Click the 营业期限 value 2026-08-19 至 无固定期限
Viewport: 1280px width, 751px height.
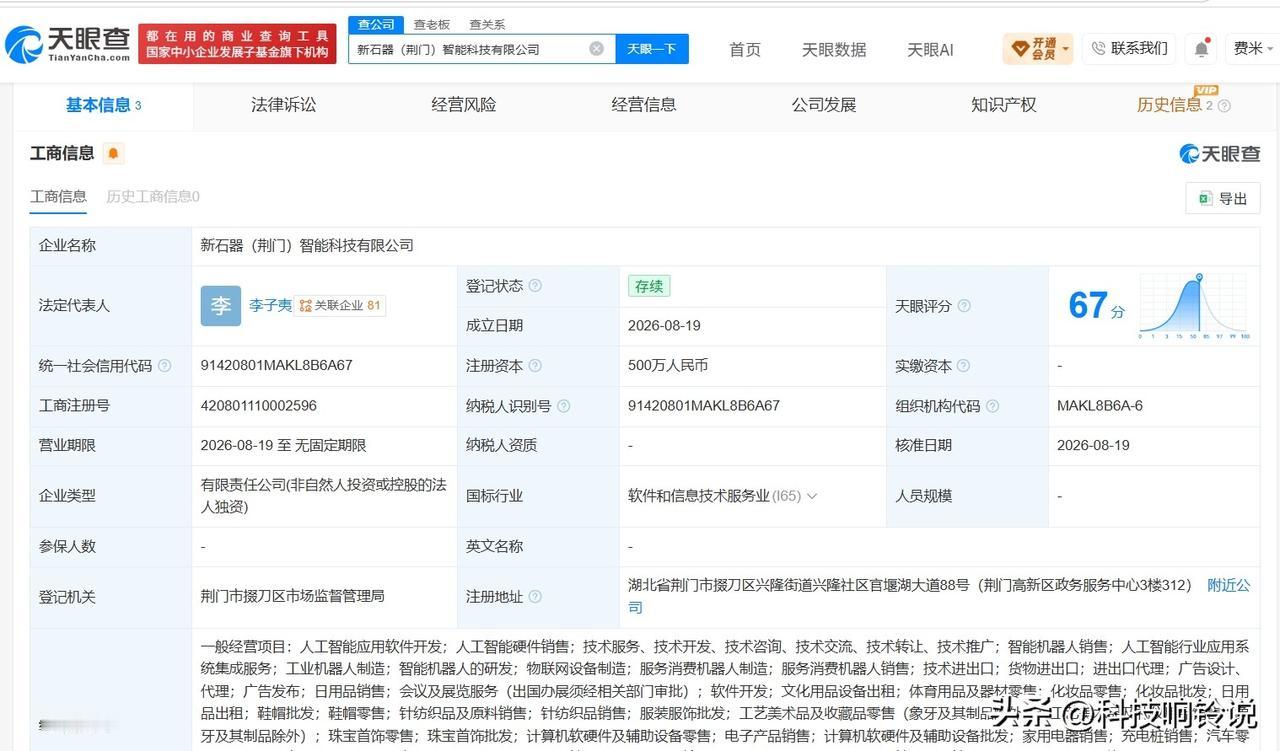284,446
